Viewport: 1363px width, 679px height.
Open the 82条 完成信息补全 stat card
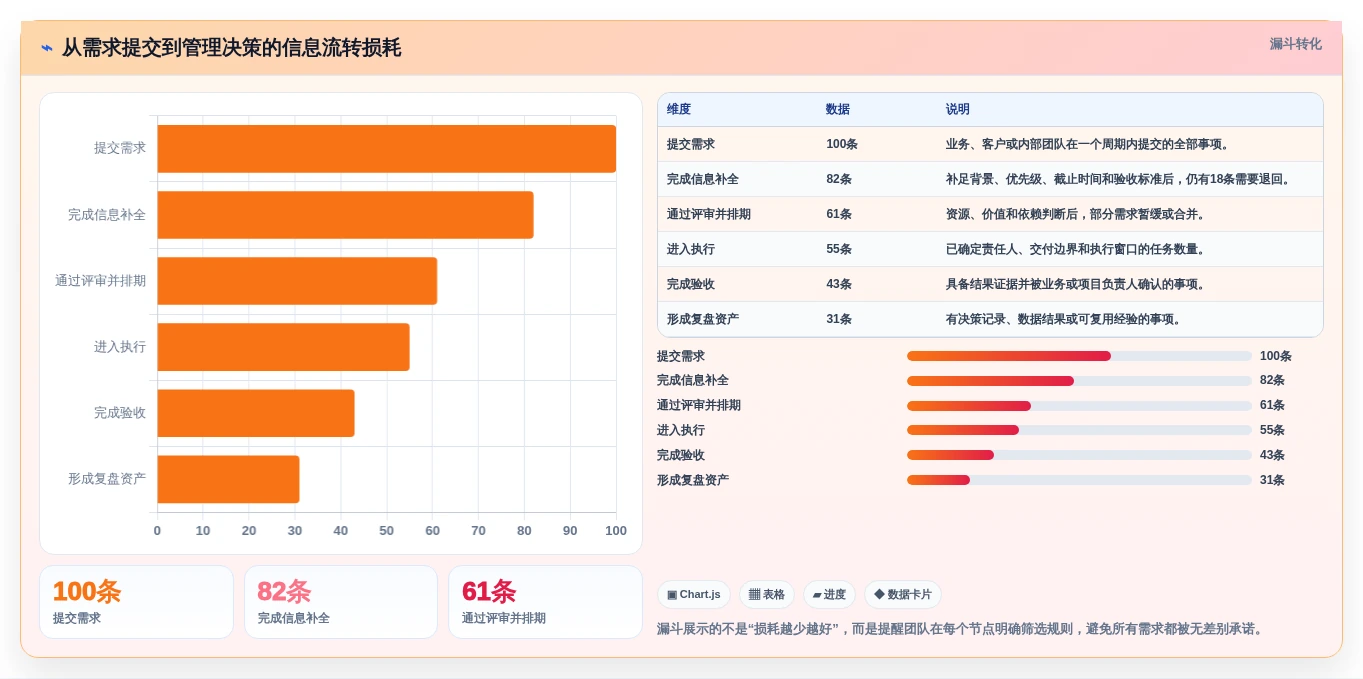341,602
